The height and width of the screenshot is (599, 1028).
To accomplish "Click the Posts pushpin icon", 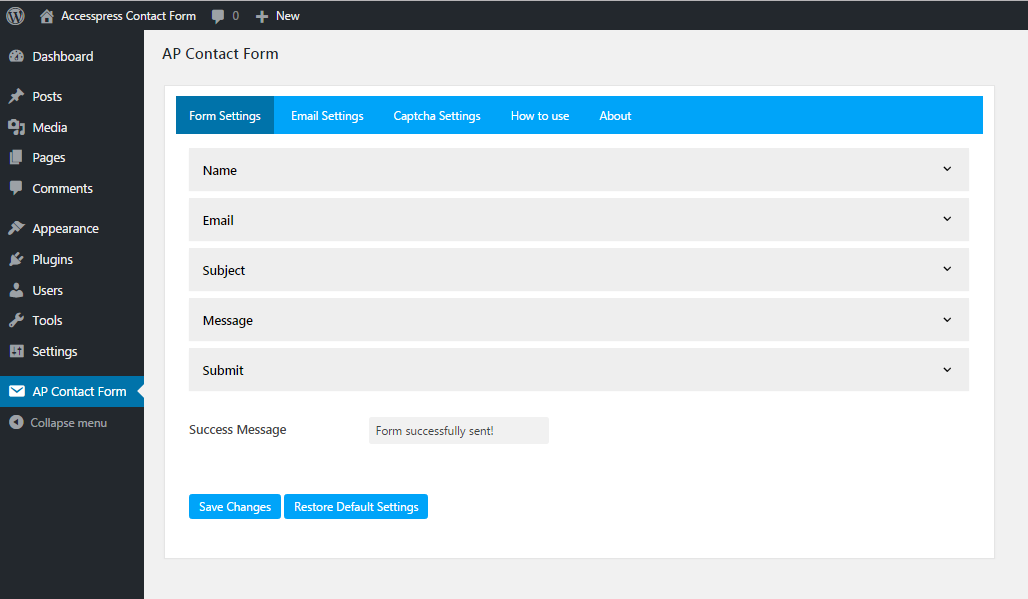I will pos(16,96).
